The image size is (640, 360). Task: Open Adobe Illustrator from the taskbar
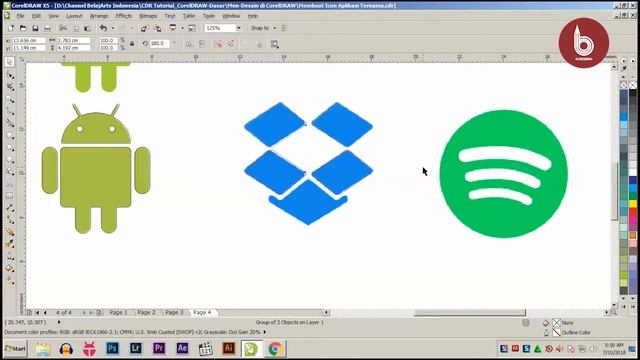tap(229, 349)
